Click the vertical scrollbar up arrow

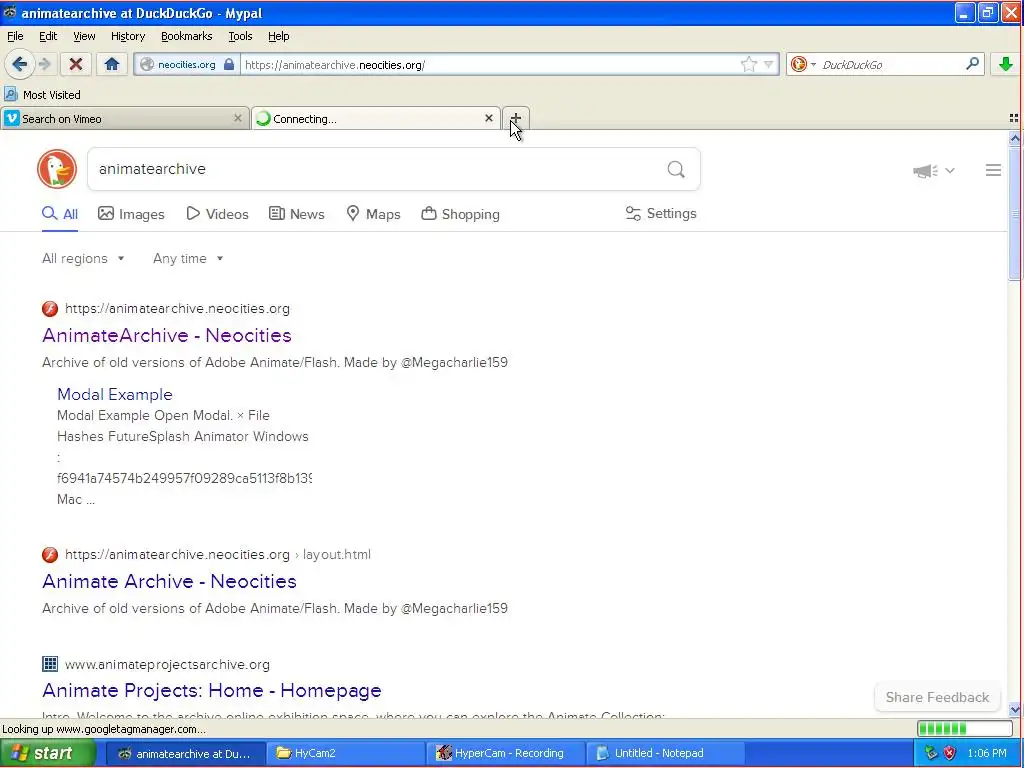pos(1014,138)
